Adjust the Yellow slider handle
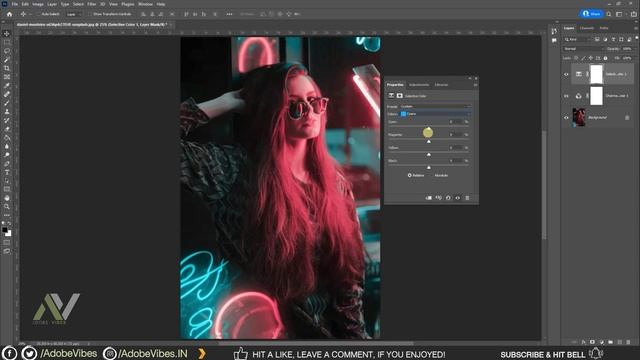This screenshot has width=640, height=360. coord(429,154)
